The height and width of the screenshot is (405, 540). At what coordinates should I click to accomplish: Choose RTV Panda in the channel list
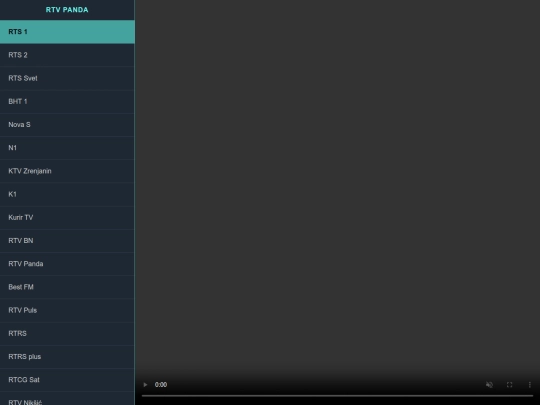pyautogui.click(x=67, y=264)
